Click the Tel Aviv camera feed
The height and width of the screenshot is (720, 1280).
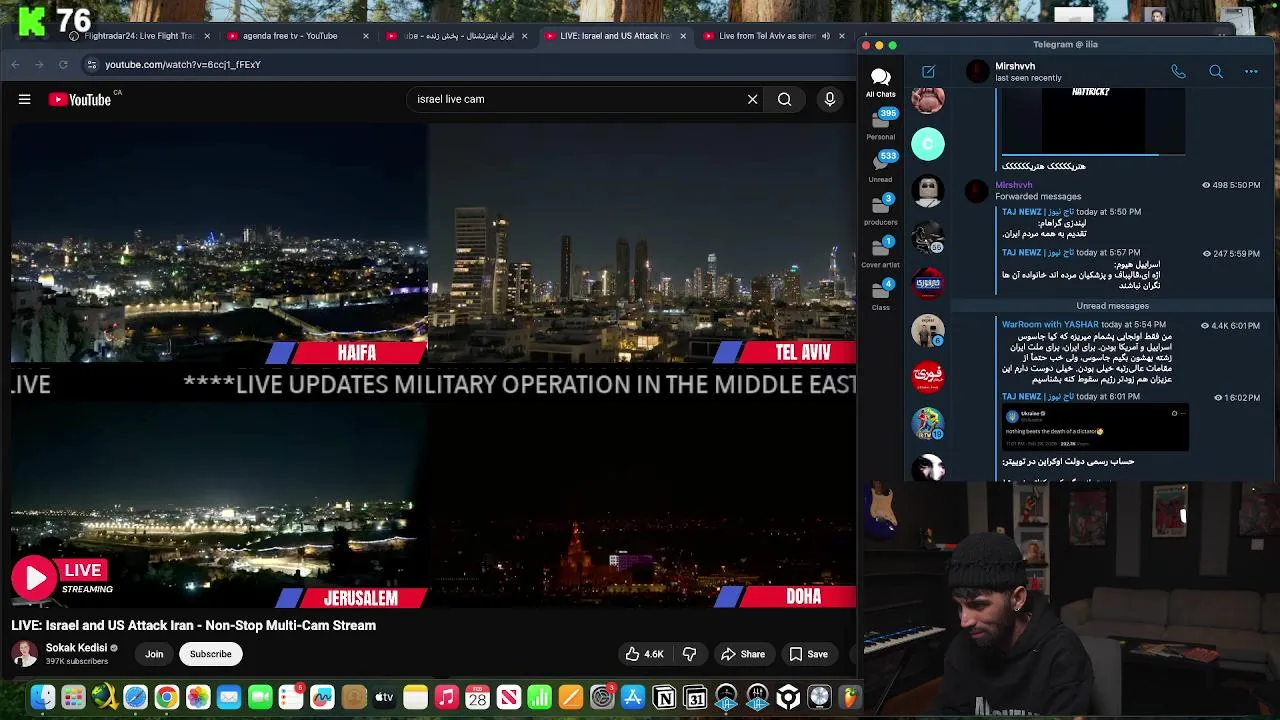pos(642,245)
